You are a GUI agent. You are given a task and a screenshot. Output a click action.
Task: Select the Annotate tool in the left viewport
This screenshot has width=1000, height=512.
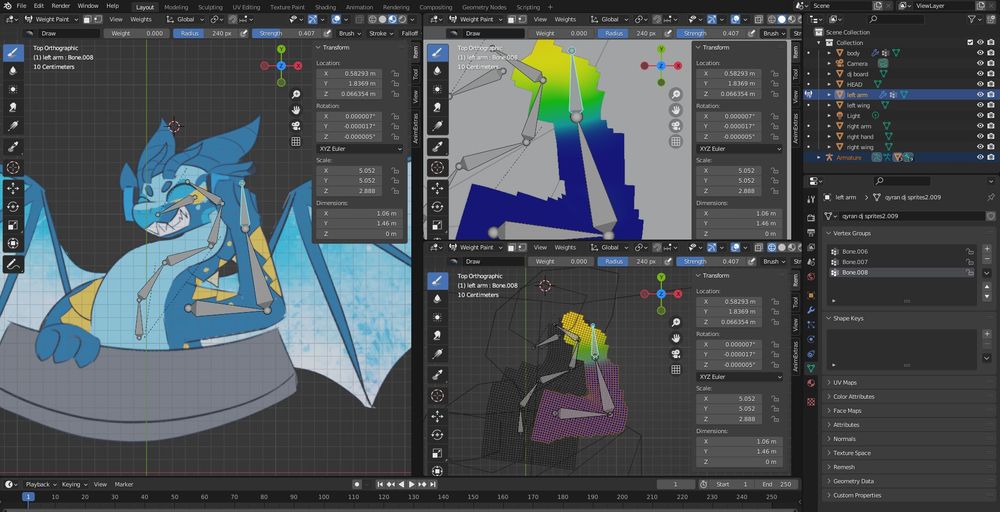(x=13, y=264)
